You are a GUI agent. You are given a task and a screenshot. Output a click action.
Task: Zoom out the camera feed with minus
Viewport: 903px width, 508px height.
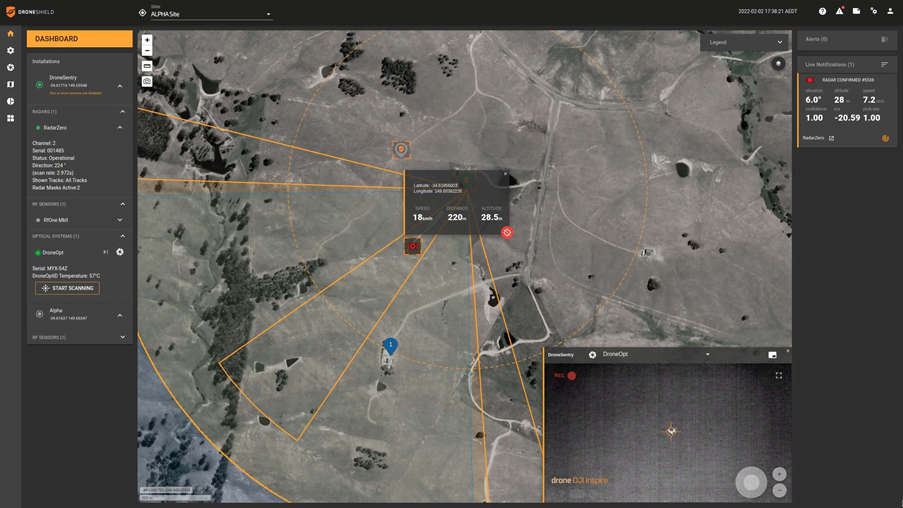[x=779, y=490]
